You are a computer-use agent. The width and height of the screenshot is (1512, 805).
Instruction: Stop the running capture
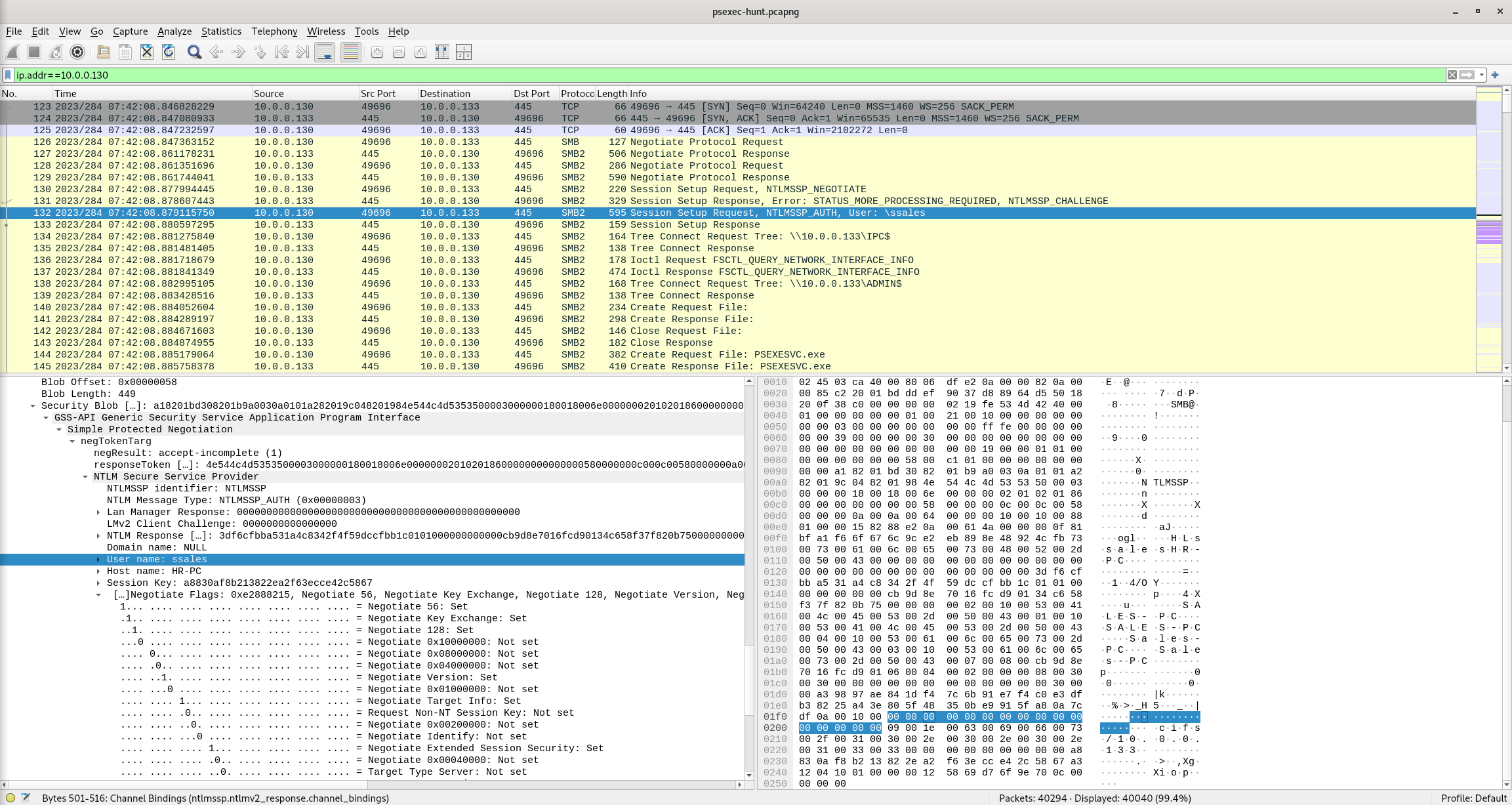point(34,52)
